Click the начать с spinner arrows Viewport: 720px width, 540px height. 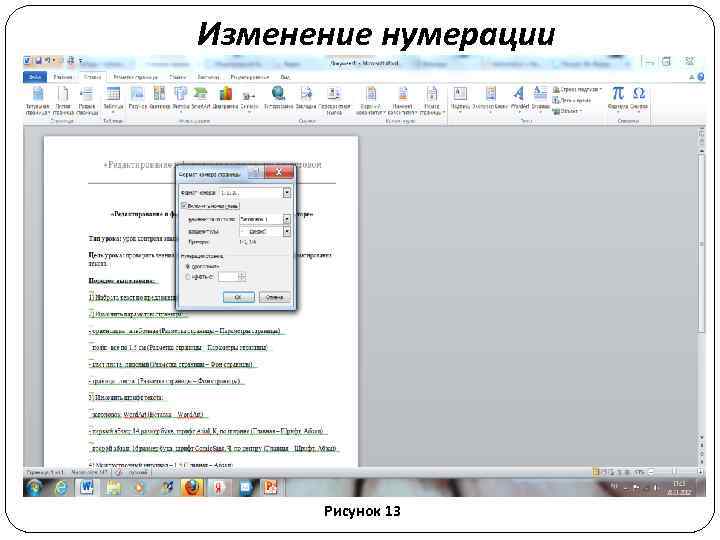(242, 276)
